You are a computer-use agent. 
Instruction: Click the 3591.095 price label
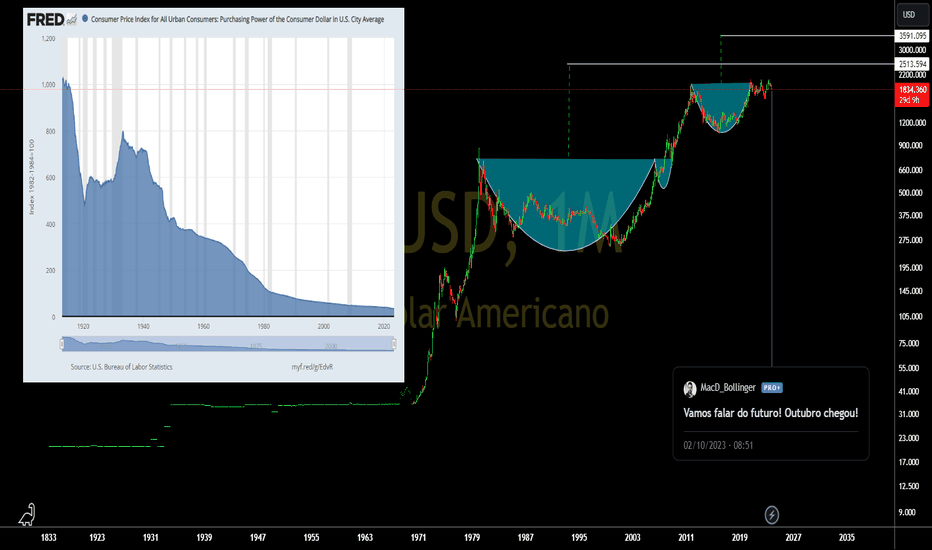(912, 36)
